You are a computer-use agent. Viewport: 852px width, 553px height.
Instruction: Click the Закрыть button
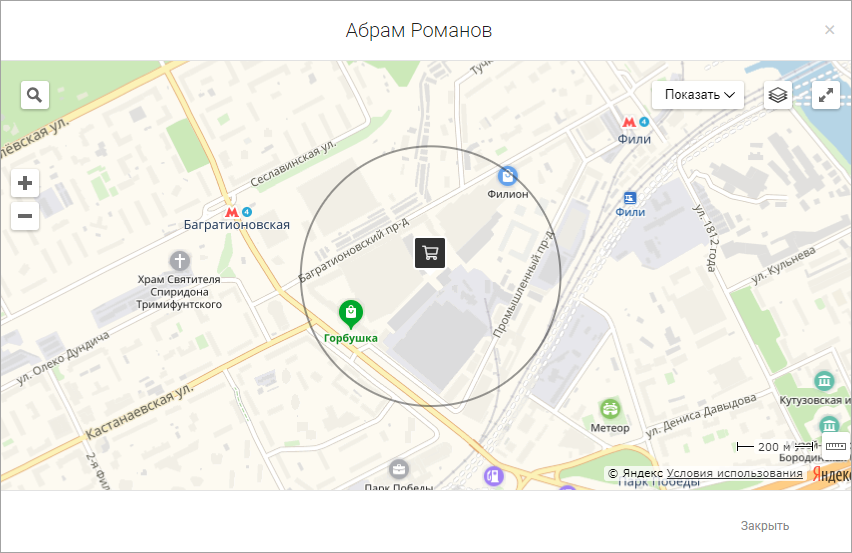coord(765,525)
